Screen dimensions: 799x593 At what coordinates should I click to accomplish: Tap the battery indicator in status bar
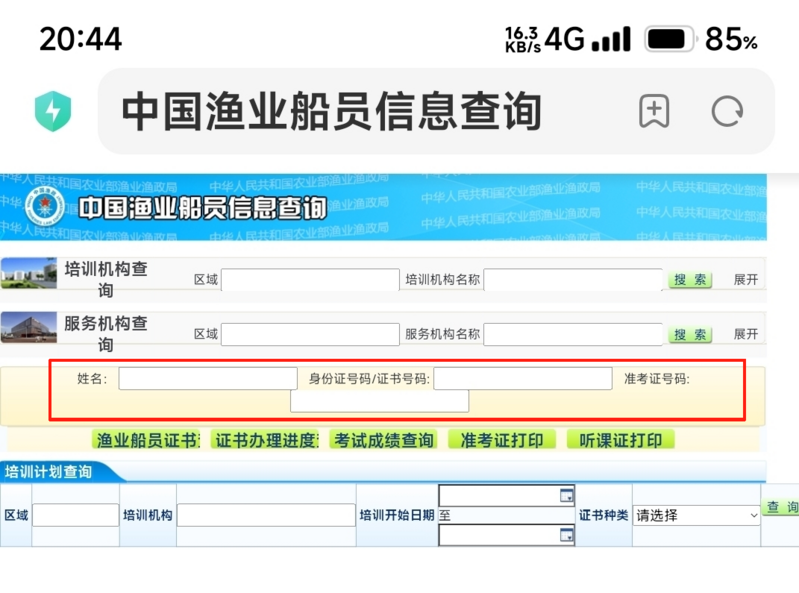pos(670,39)
